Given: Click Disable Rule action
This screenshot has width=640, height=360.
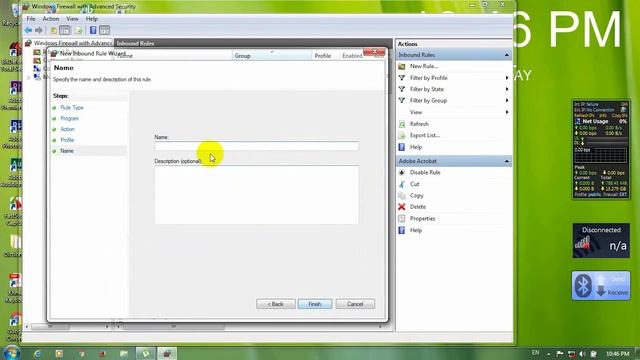Looking at the screenshot, I should coord(425,173).
